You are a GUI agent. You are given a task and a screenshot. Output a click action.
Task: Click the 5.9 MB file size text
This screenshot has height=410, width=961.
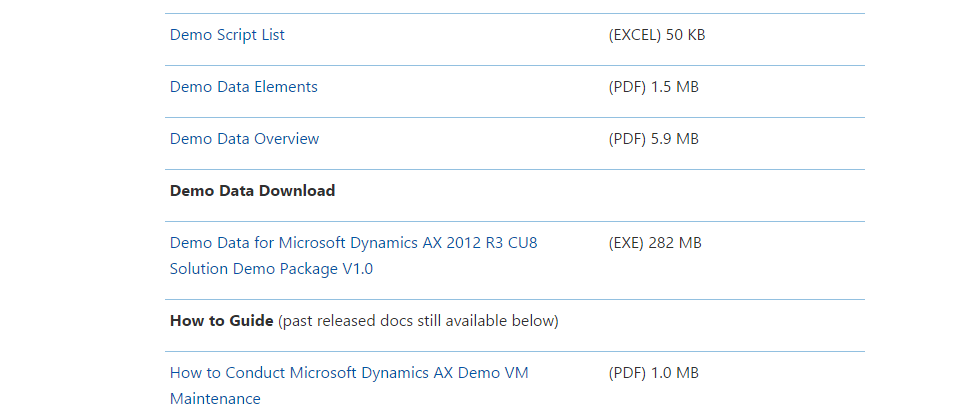675,139
